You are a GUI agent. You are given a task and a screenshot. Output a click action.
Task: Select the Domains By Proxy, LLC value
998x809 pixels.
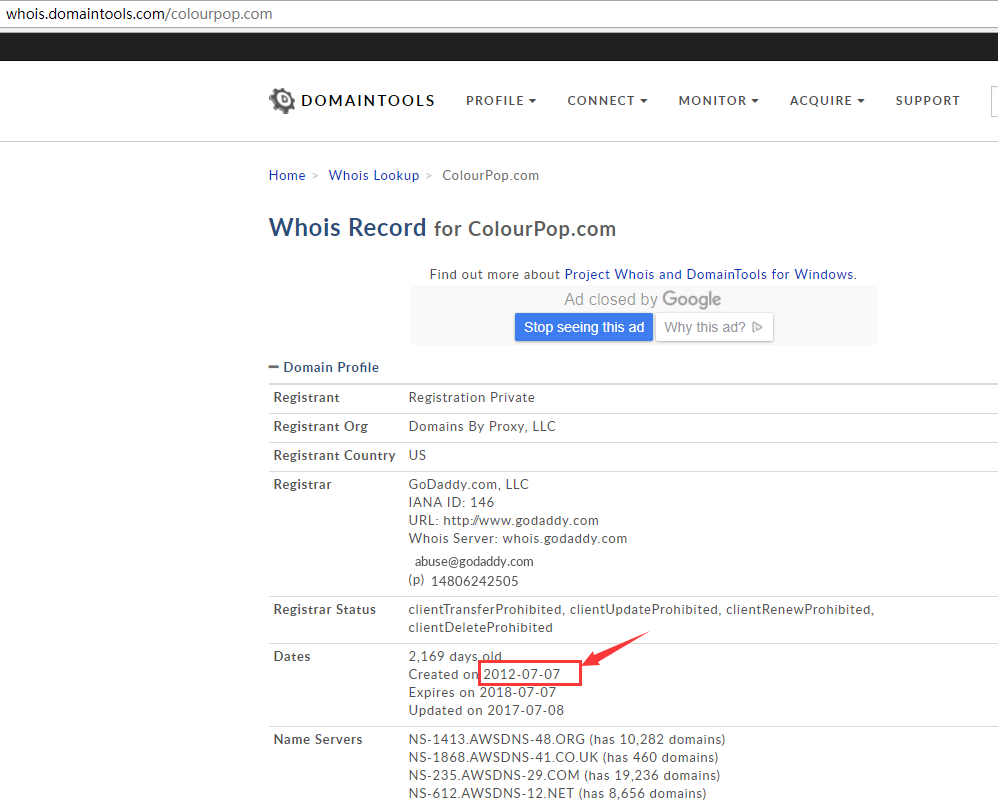point(482,426)
